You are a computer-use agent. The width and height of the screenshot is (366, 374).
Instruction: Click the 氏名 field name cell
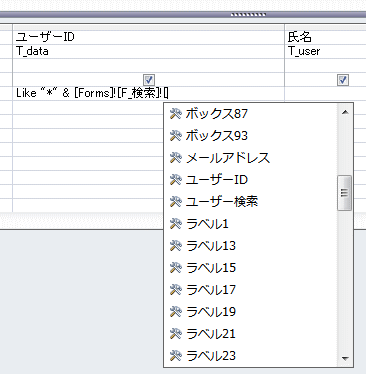tap(325, 37)
